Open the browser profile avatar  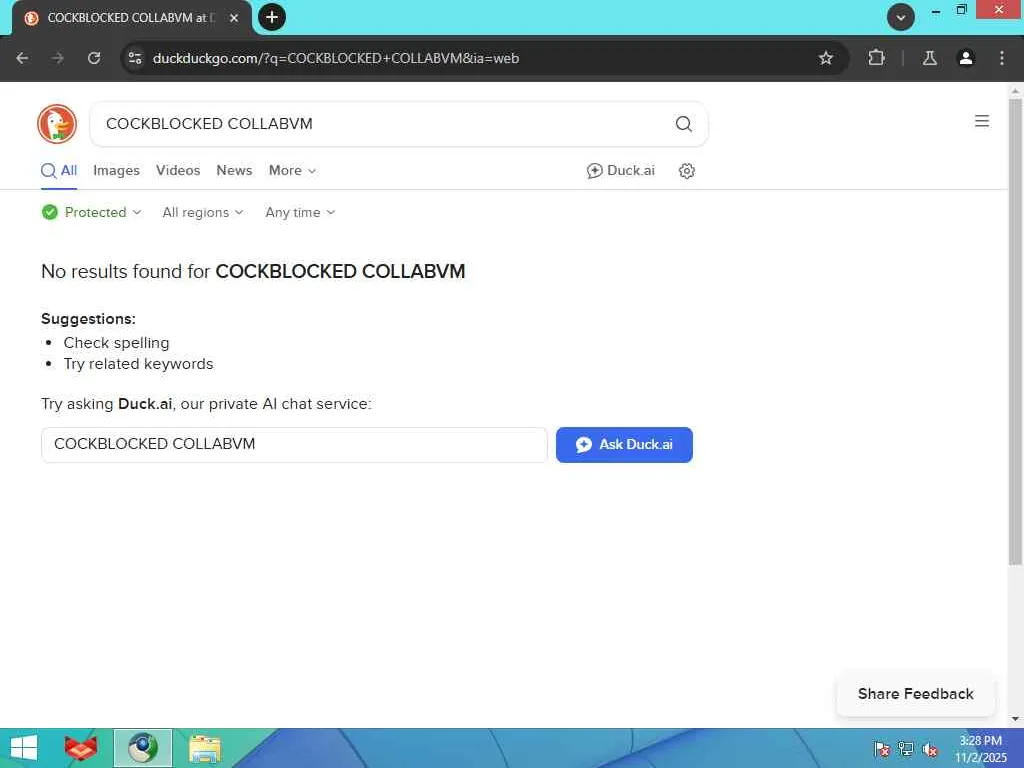tap(965, 58)
